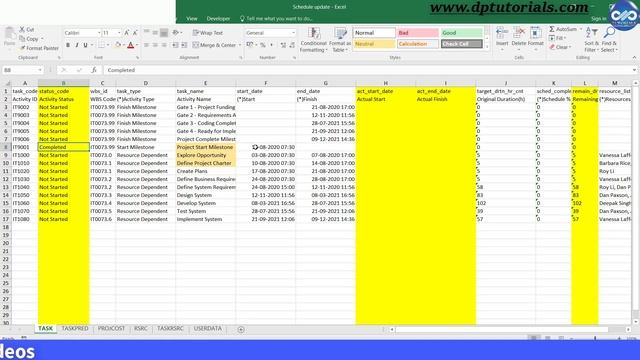Align text left icon

click(147, 45)
